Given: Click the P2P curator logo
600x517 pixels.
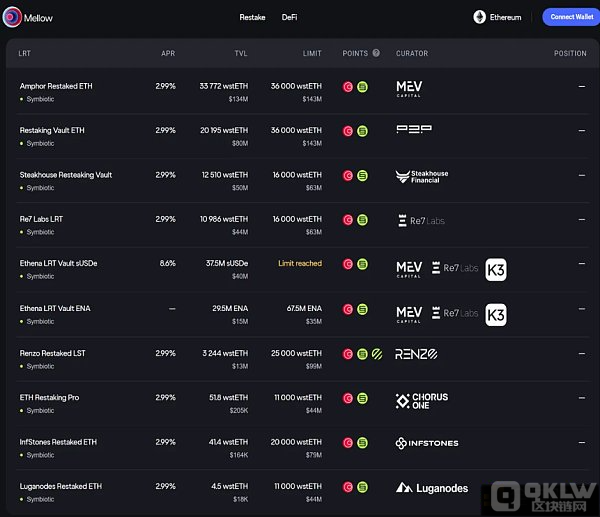Looking at the screenshot, I should tap(414, 130).
